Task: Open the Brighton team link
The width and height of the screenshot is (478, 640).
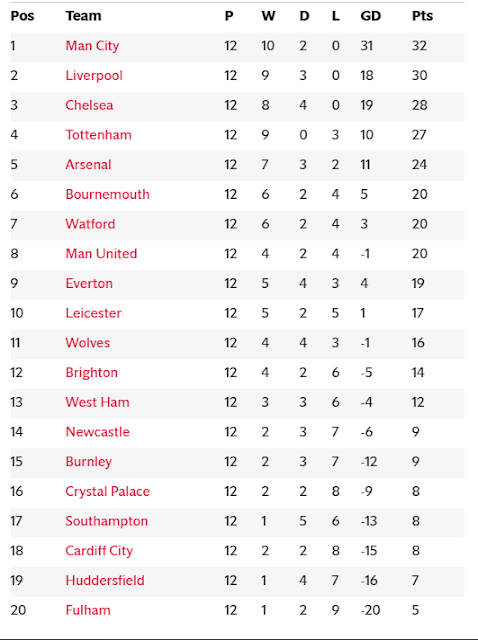Action: click(91, 373)
